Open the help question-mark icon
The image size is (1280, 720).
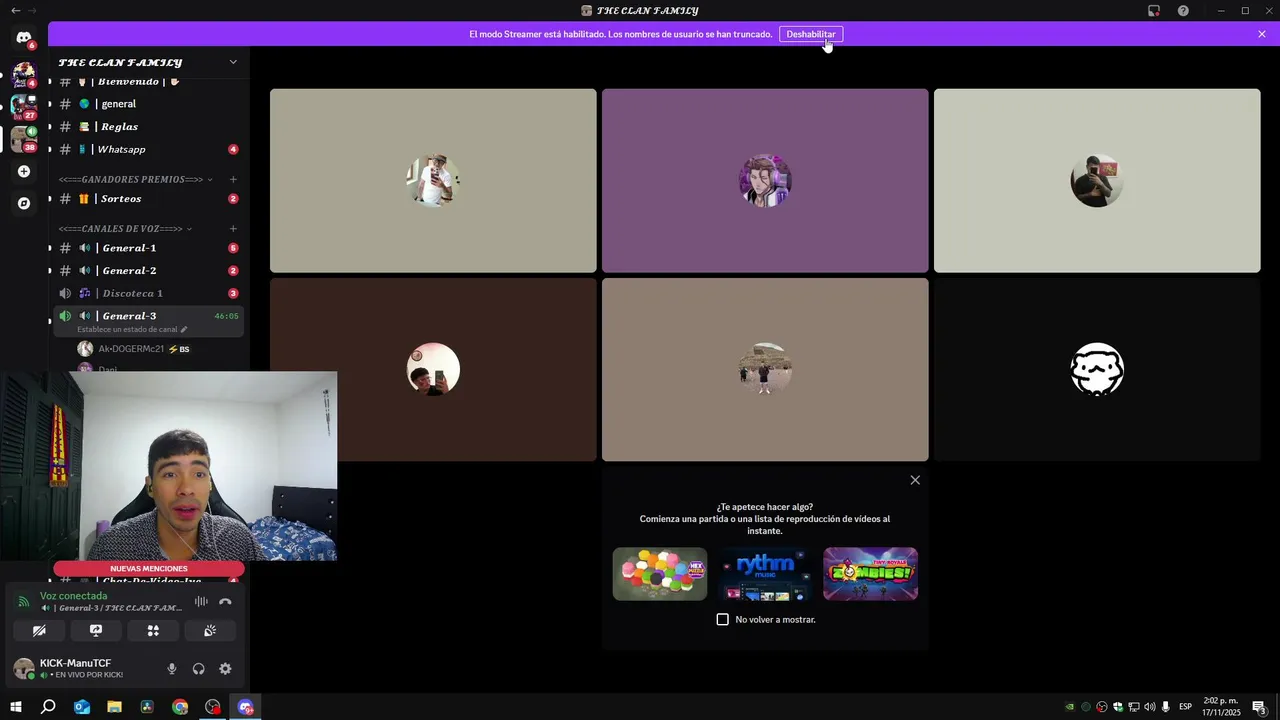[x=1183, y=10]
